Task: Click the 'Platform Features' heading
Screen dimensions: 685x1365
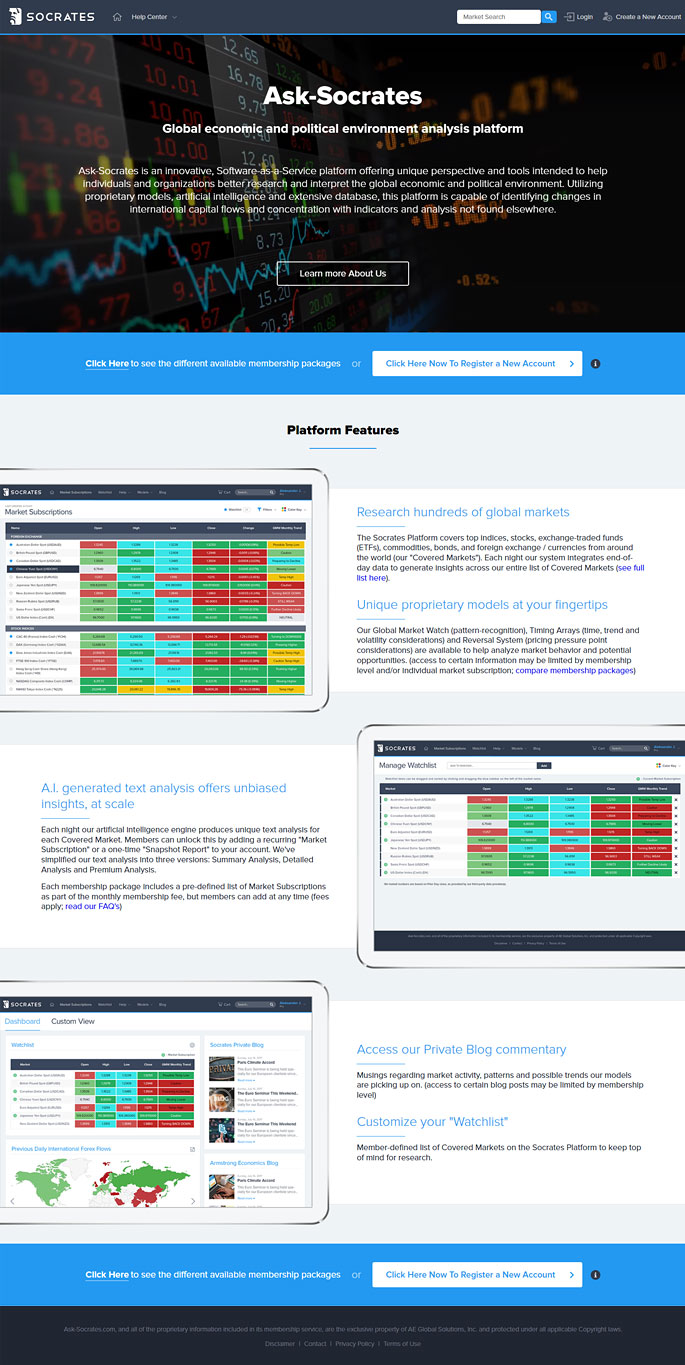Action: [x=343, y=430]
